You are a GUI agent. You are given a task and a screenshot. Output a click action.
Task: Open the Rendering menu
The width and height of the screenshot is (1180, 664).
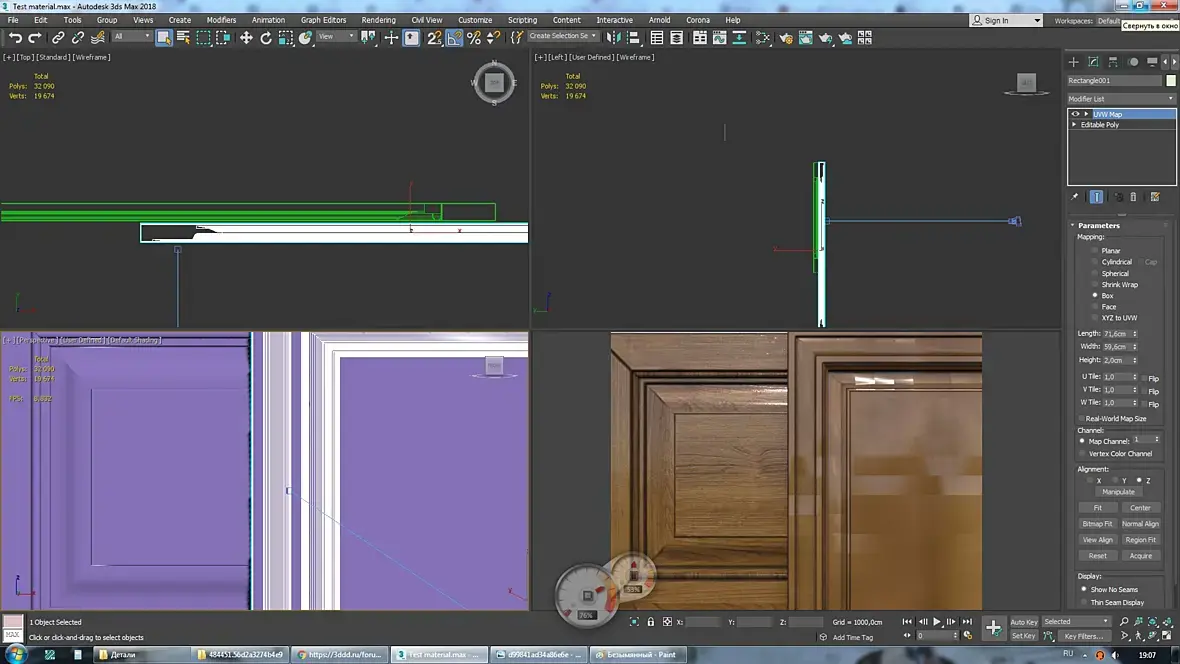[378, 20]
